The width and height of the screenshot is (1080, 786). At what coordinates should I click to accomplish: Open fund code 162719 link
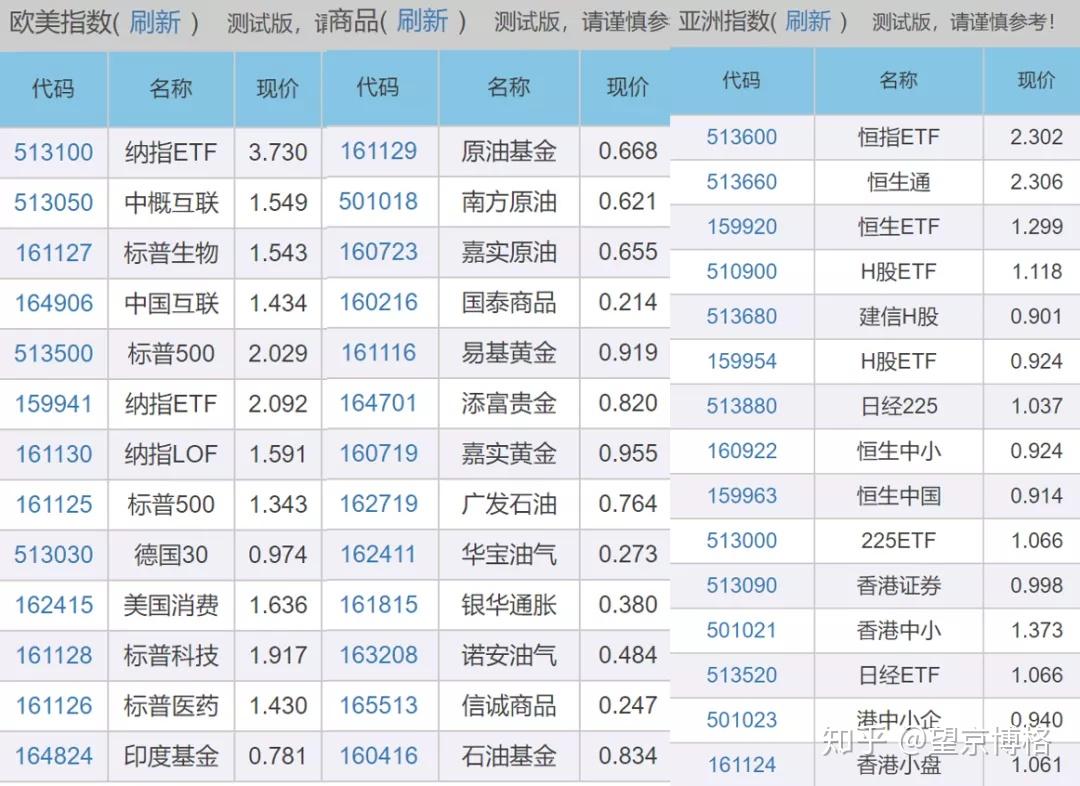(x=379, y=504)
